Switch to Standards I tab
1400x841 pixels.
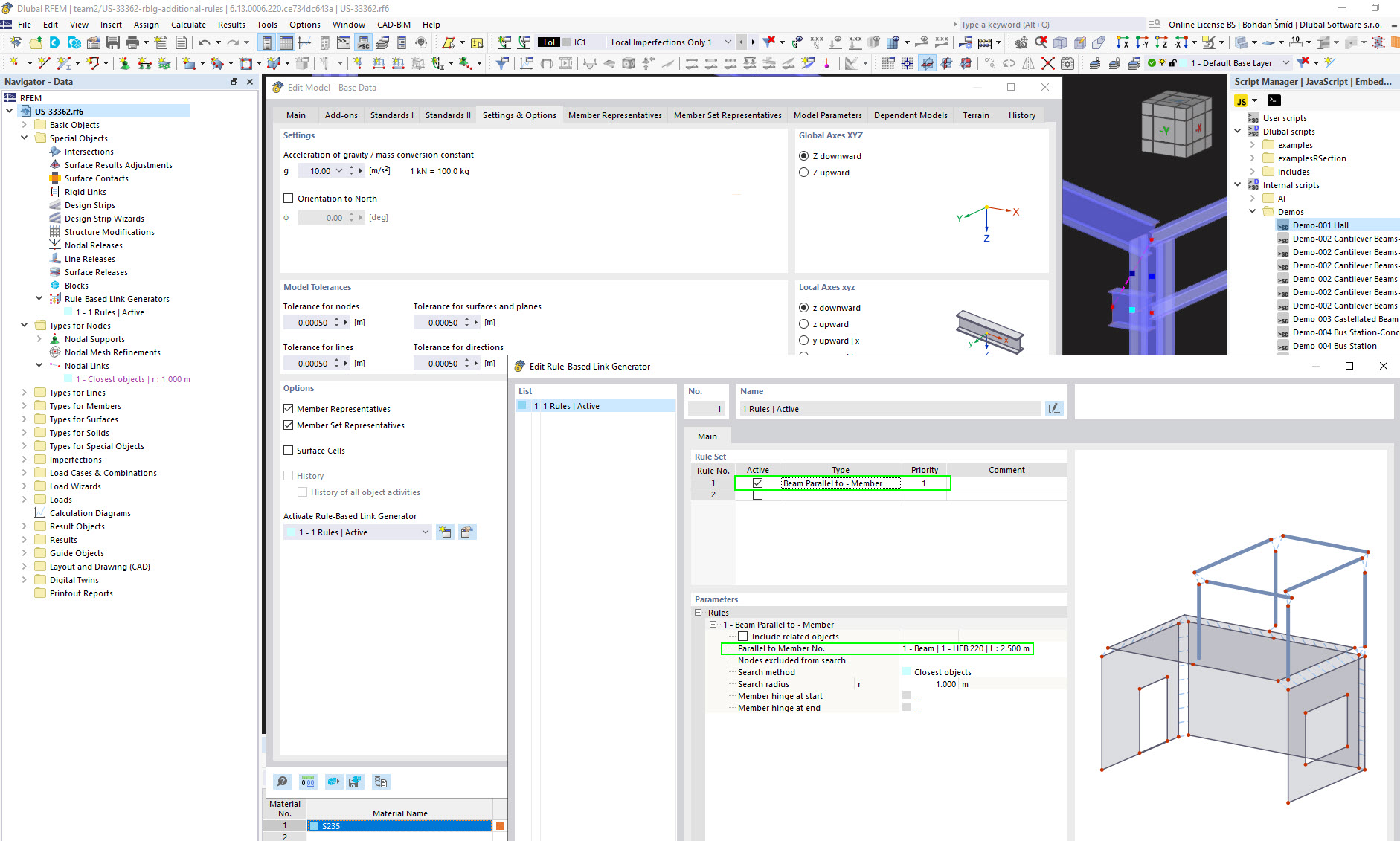pyautogui.click(x=391, y=115)
